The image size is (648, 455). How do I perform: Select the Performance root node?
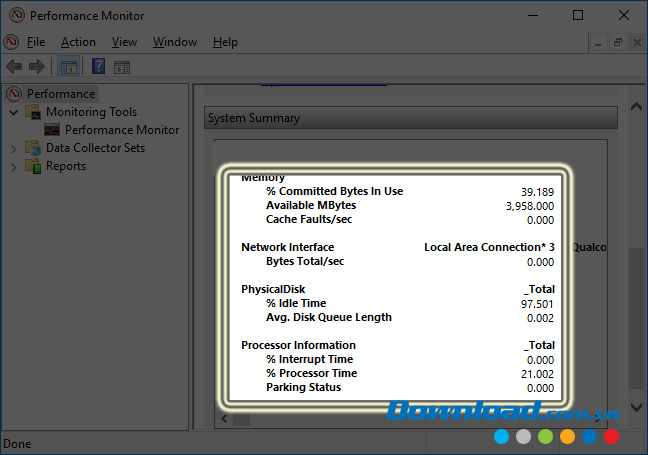point(60,94)
